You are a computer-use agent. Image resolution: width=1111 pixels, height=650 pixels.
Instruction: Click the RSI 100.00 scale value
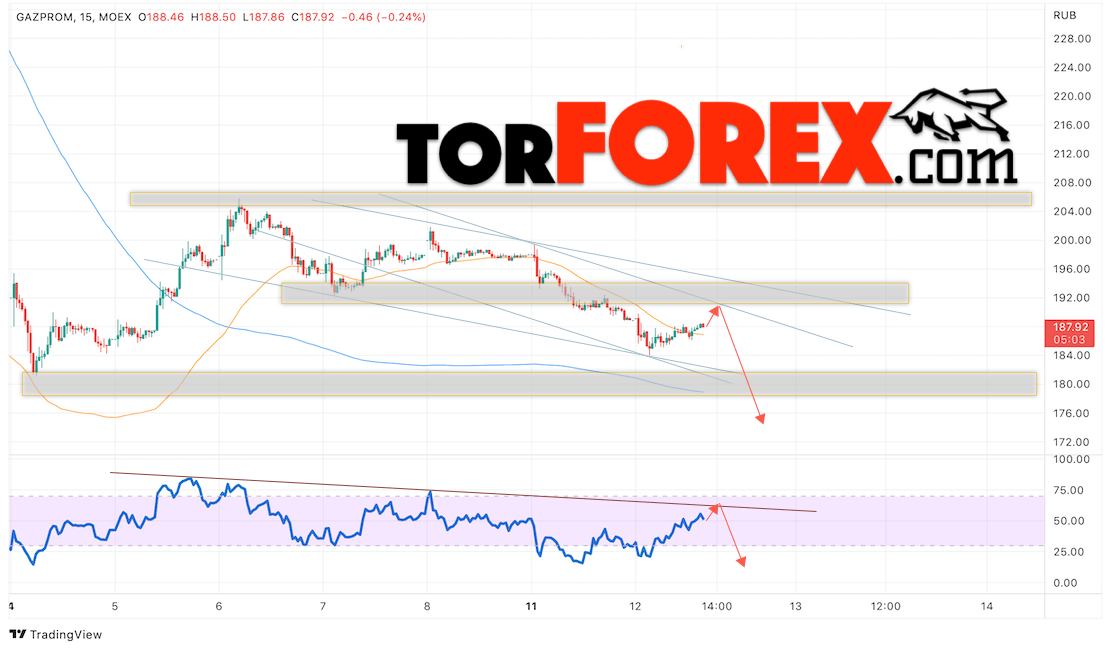pyautogui.click(x=1071, y=459)
